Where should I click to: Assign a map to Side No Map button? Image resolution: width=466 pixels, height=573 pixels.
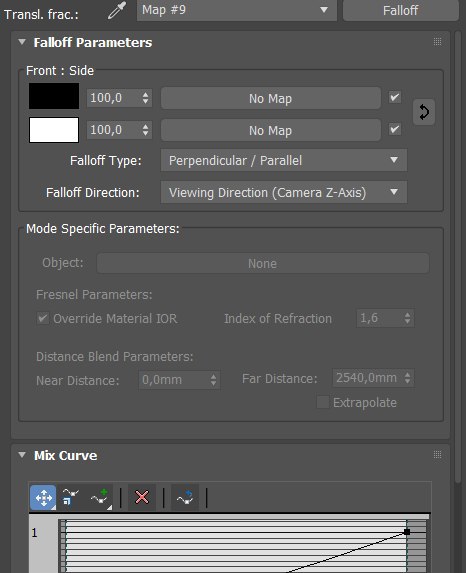point(270,130)
